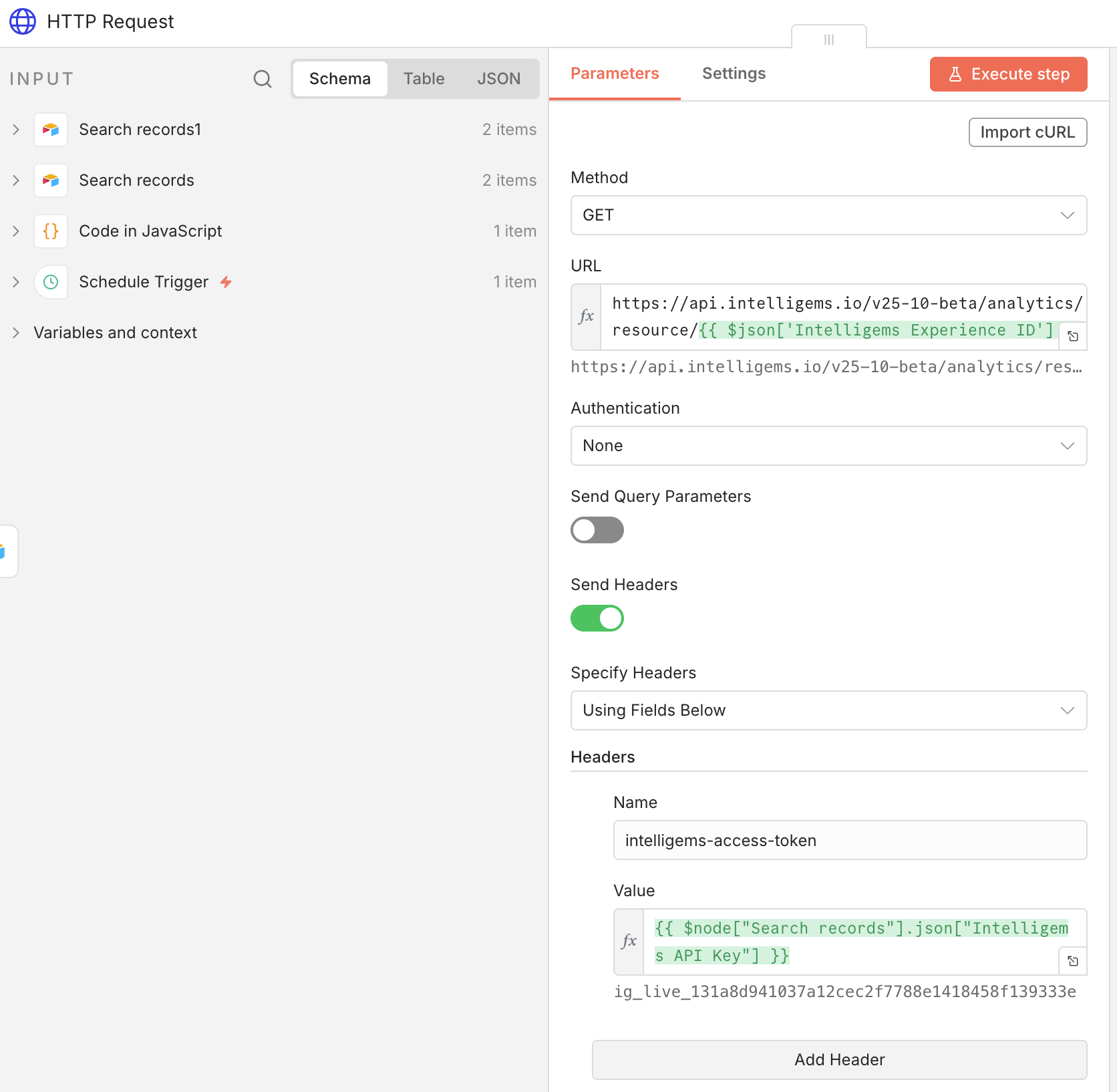
Task: Click the Airtable icon for Search records1
Action: pyautogui.click(x=51, y=130)
